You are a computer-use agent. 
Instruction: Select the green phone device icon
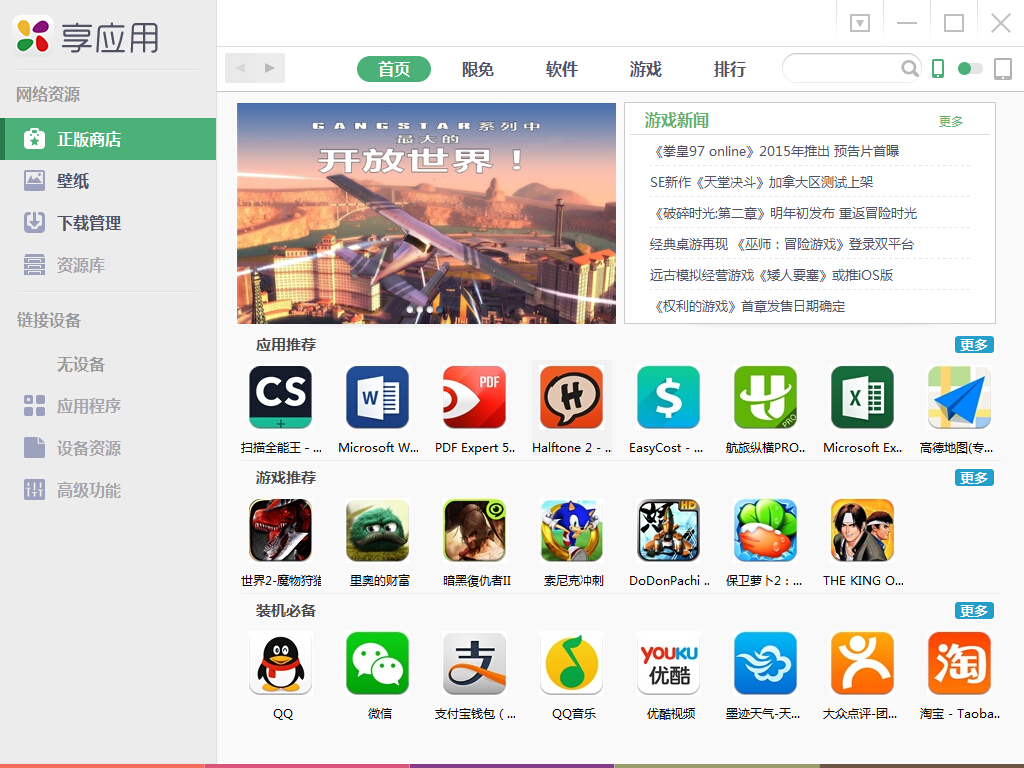(x=938, y=69)
